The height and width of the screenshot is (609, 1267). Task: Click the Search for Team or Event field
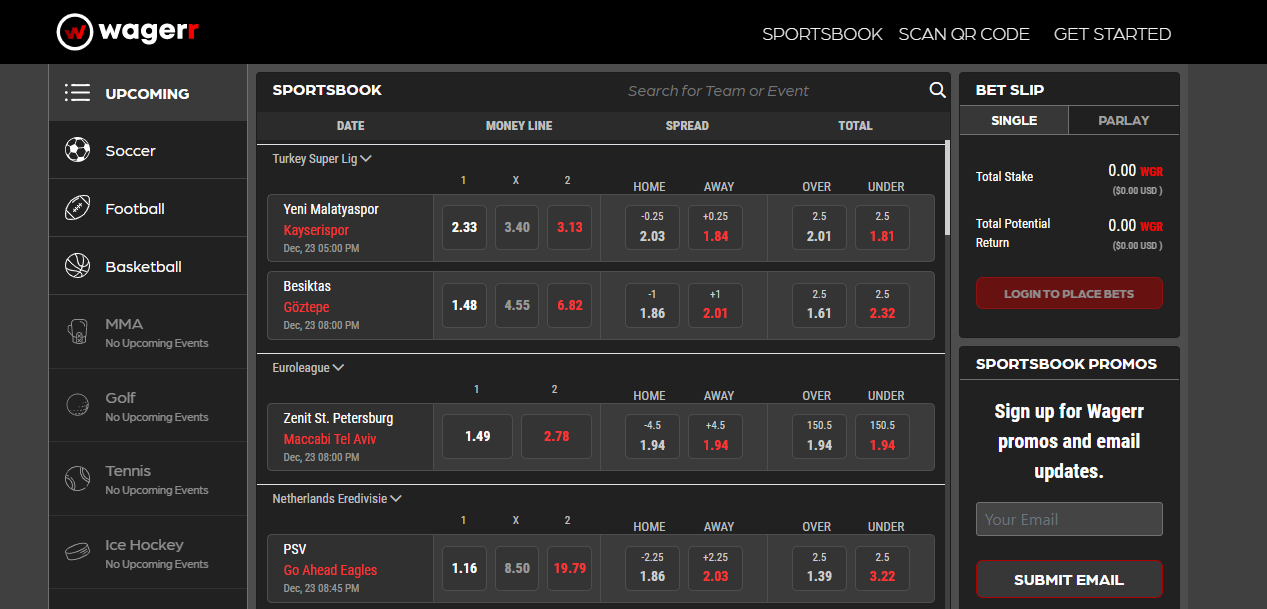tap(718, 90)
